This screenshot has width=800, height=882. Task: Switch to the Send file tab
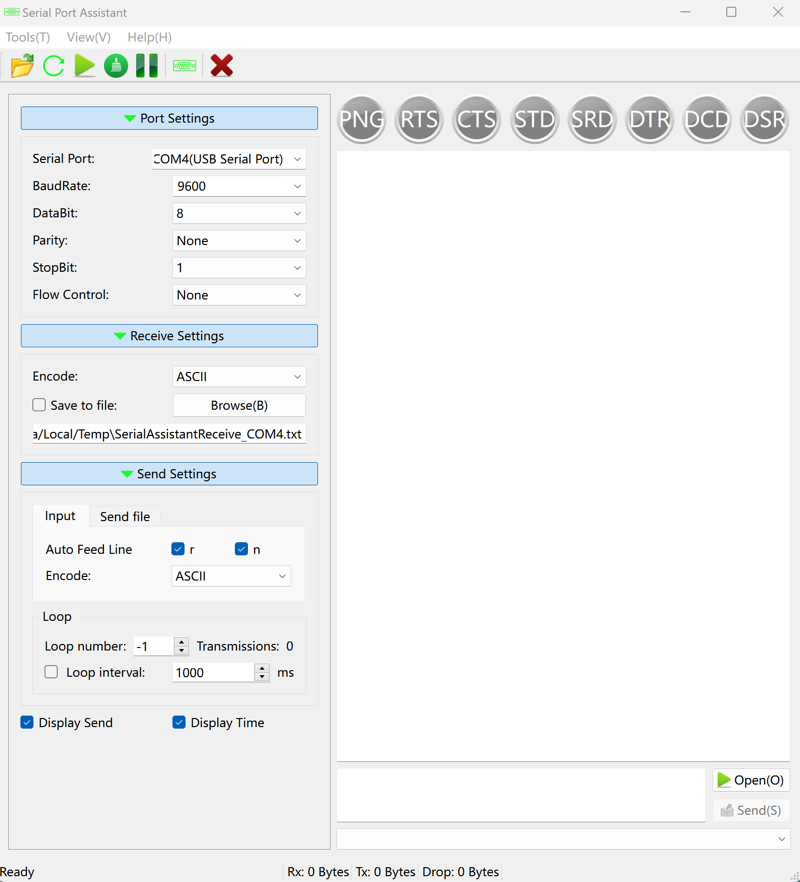pos(125,516)
